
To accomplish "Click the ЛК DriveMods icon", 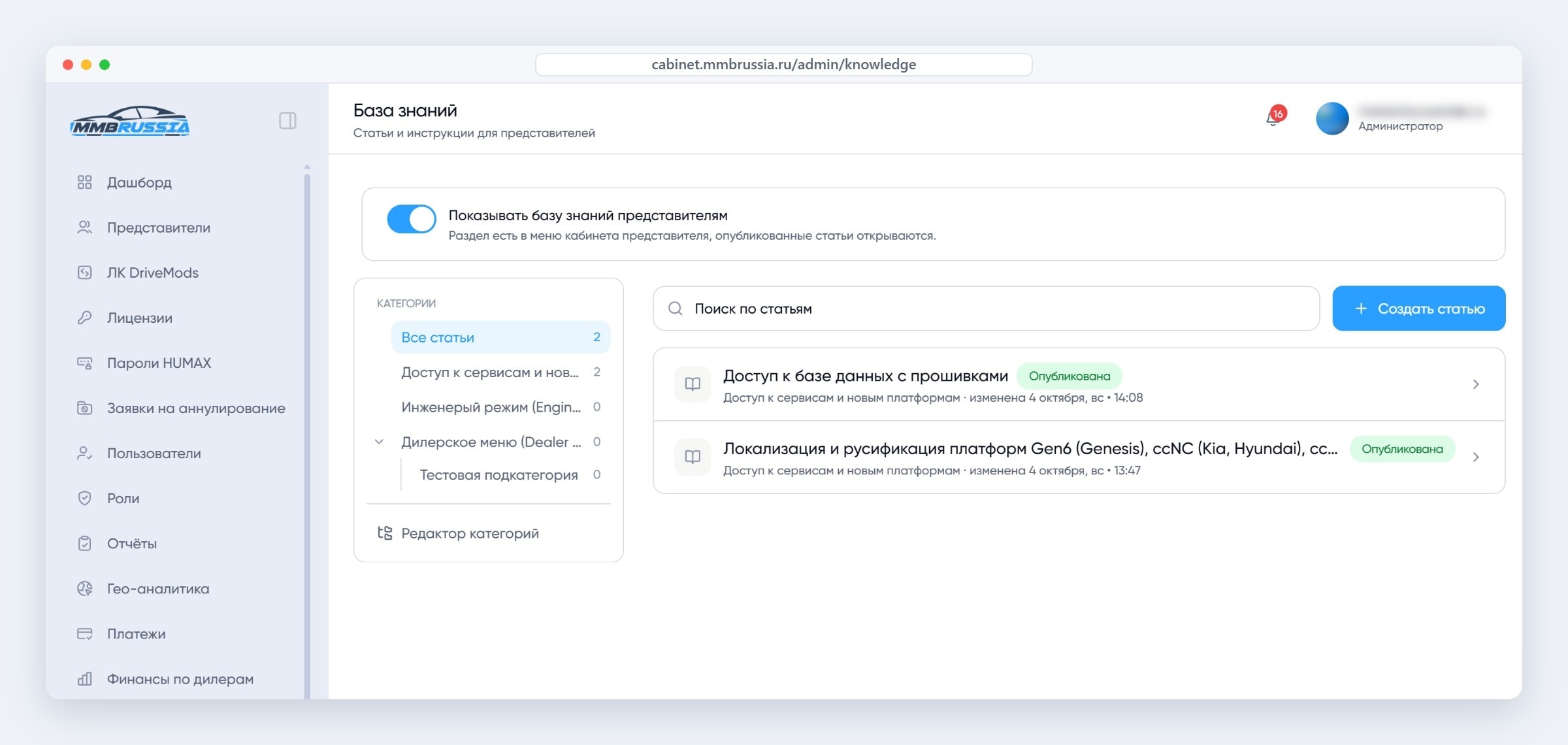I will [x=85, y=273].
